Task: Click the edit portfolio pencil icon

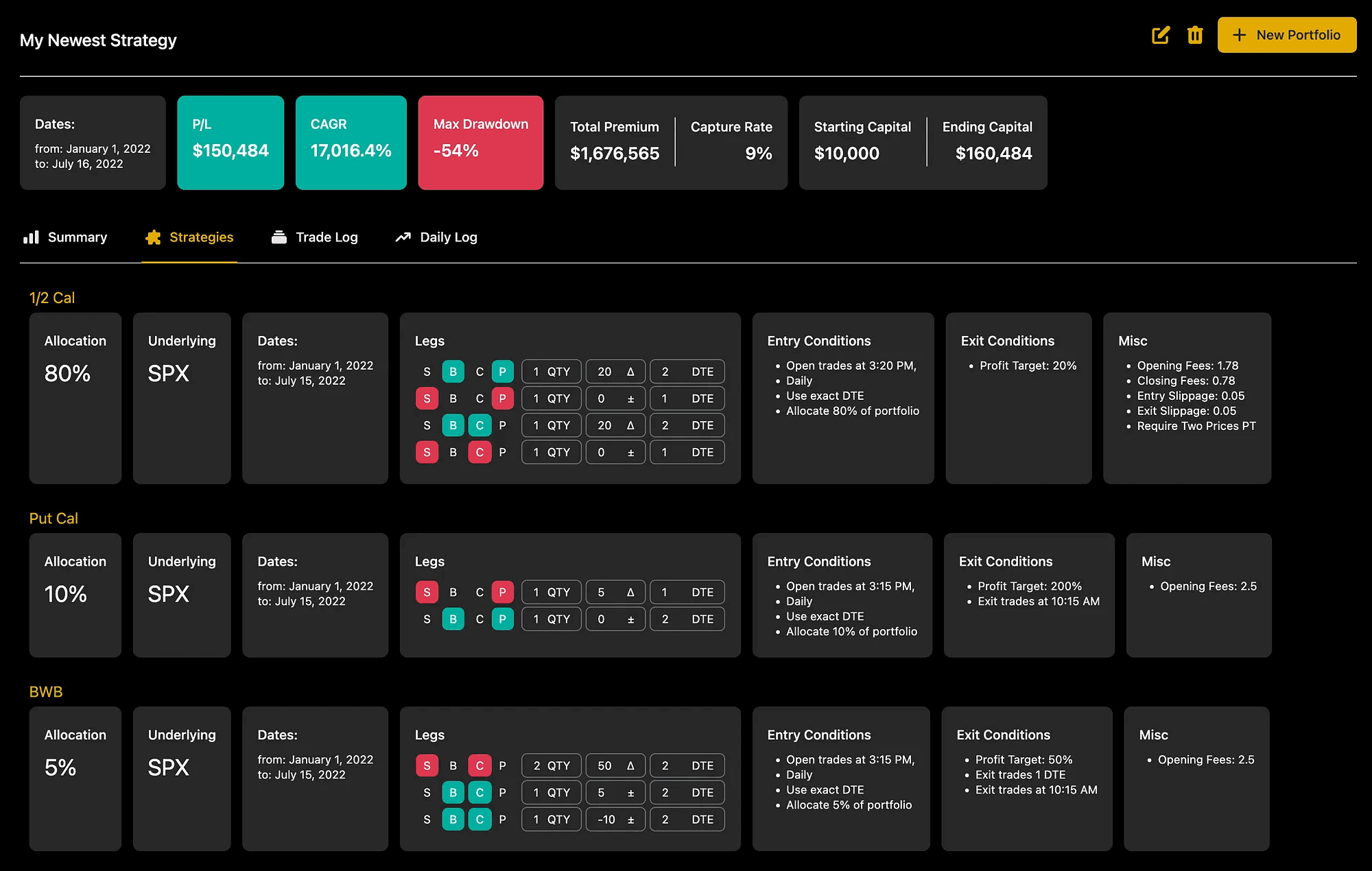Action: (1160, 35)
